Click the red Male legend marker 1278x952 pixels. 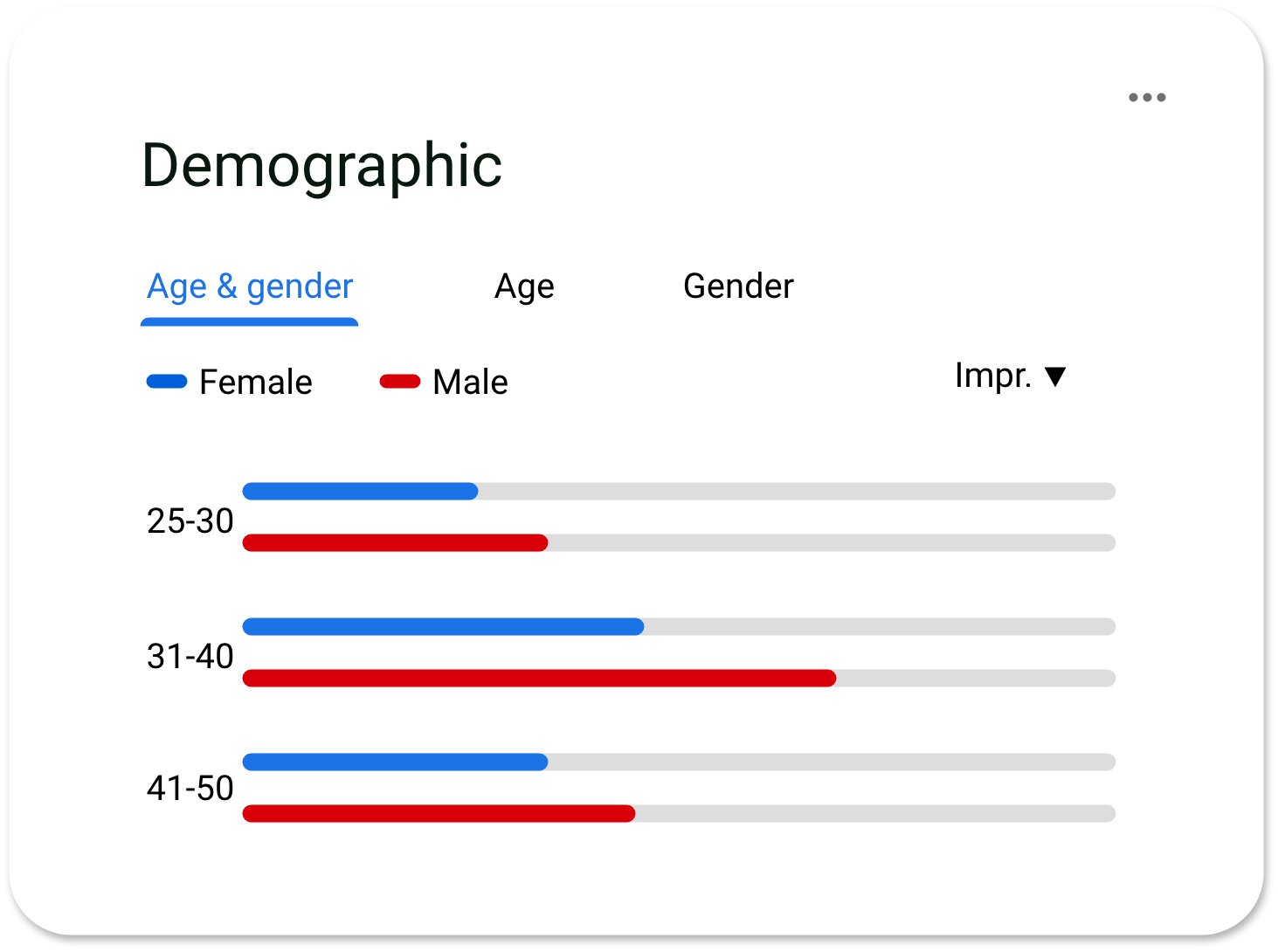pyautogui.click(x=400, y=381)
